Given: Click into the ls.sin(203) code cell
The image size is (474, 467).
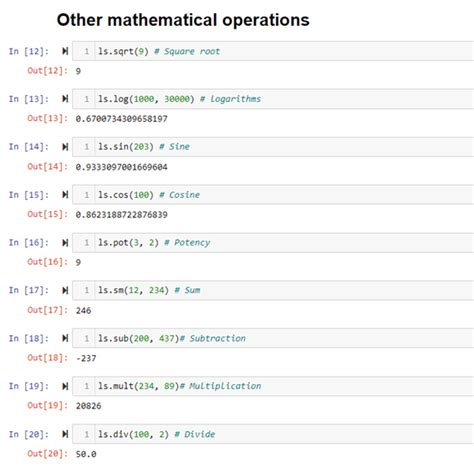Looking at the screenshot, I should [273, 147].
